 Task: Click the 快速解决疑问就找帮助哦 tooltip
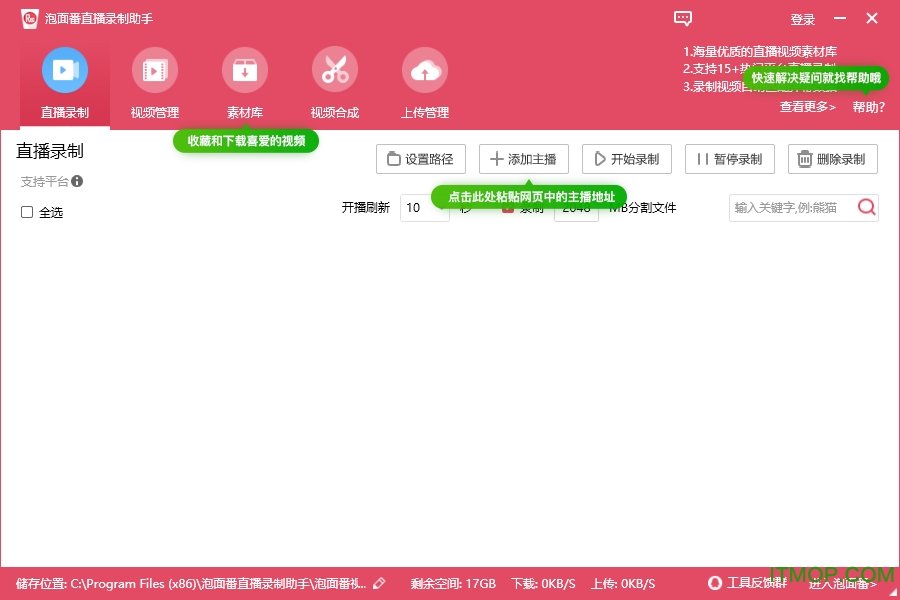click(x=816, y=78)
